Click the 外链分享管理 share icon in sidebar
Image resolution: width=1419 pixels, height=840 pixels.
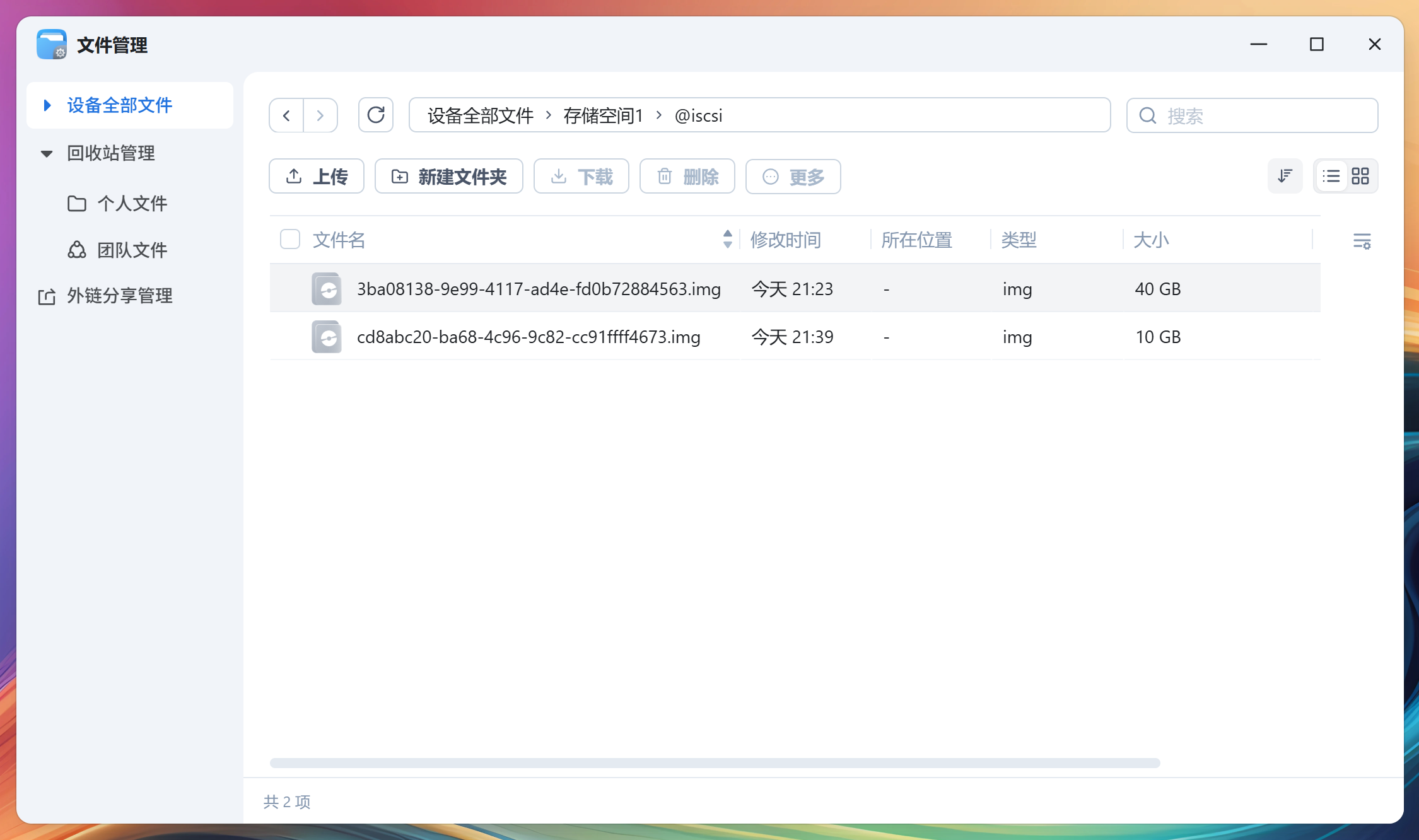46,296
